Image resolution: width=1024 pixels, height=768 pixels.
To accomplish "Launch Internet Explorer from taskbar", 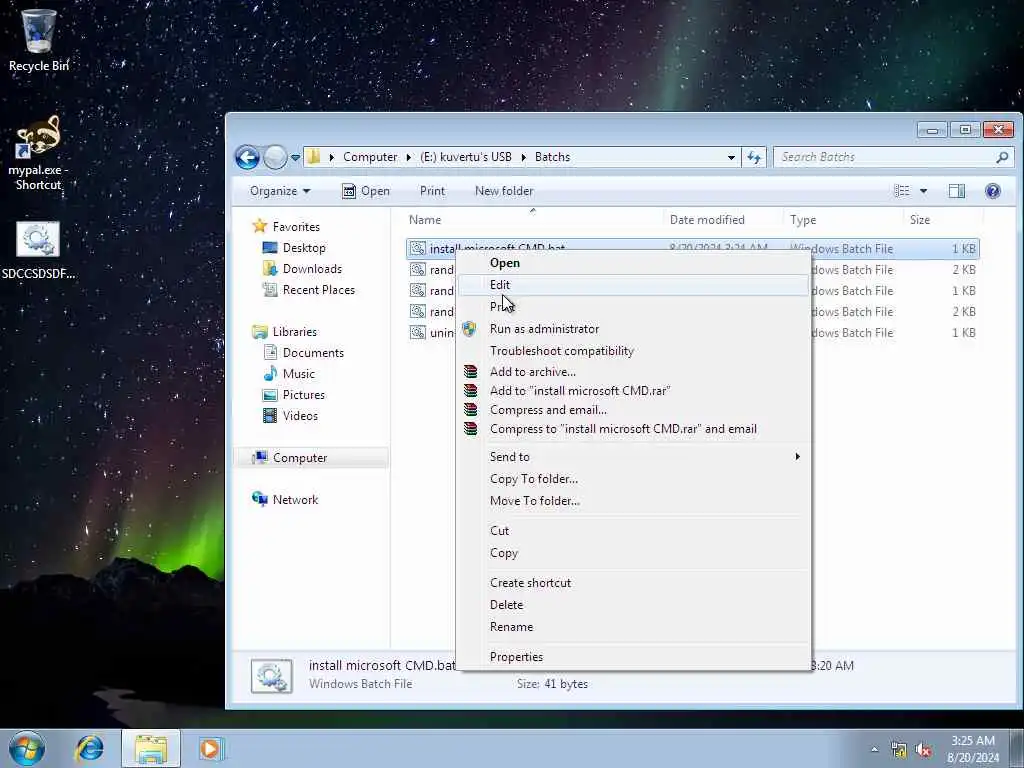I will [x=89, y=748].
